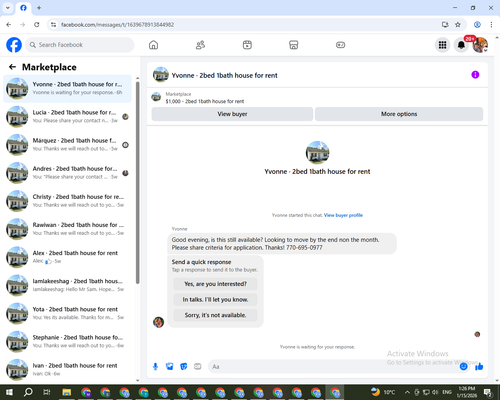
Task: Open the tab search dropdown arrow
Action: pos(8,8)
